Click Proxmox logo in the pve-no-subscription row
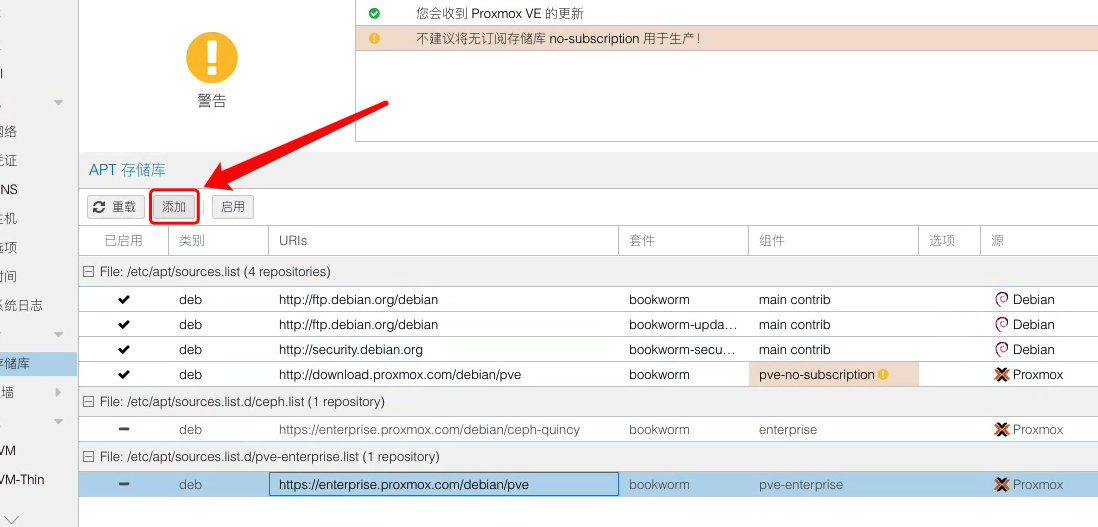 coord(1001,374)
